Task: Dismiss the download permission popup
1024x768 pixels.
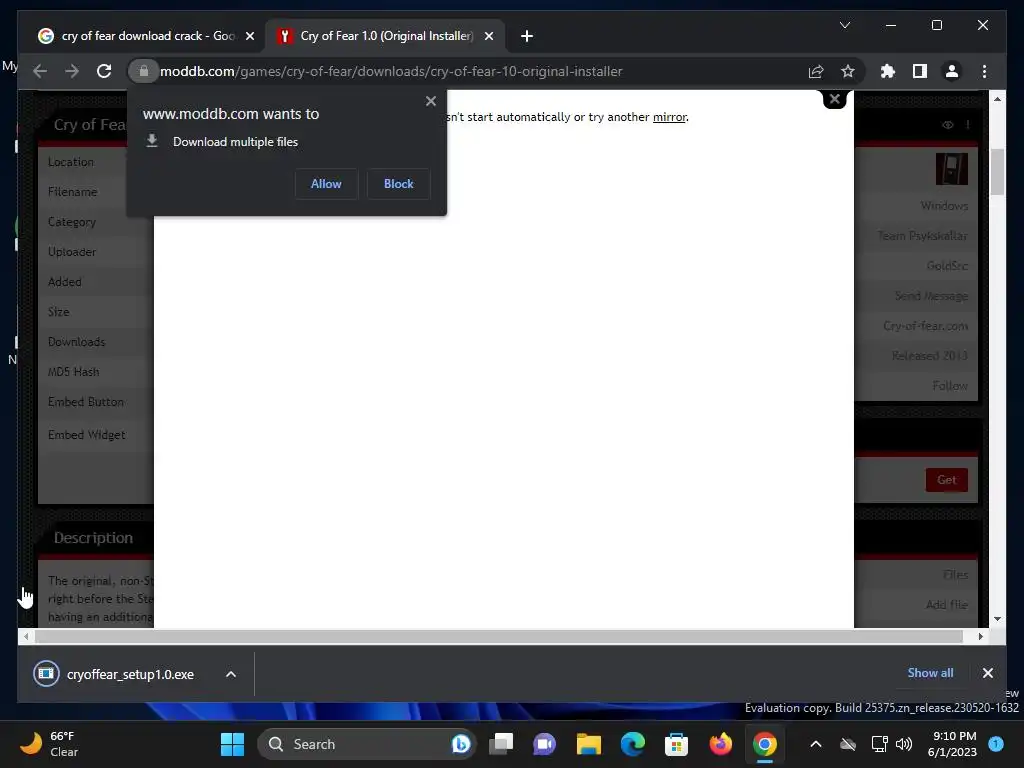Action: pyautogui.click(x=430, y=101)
